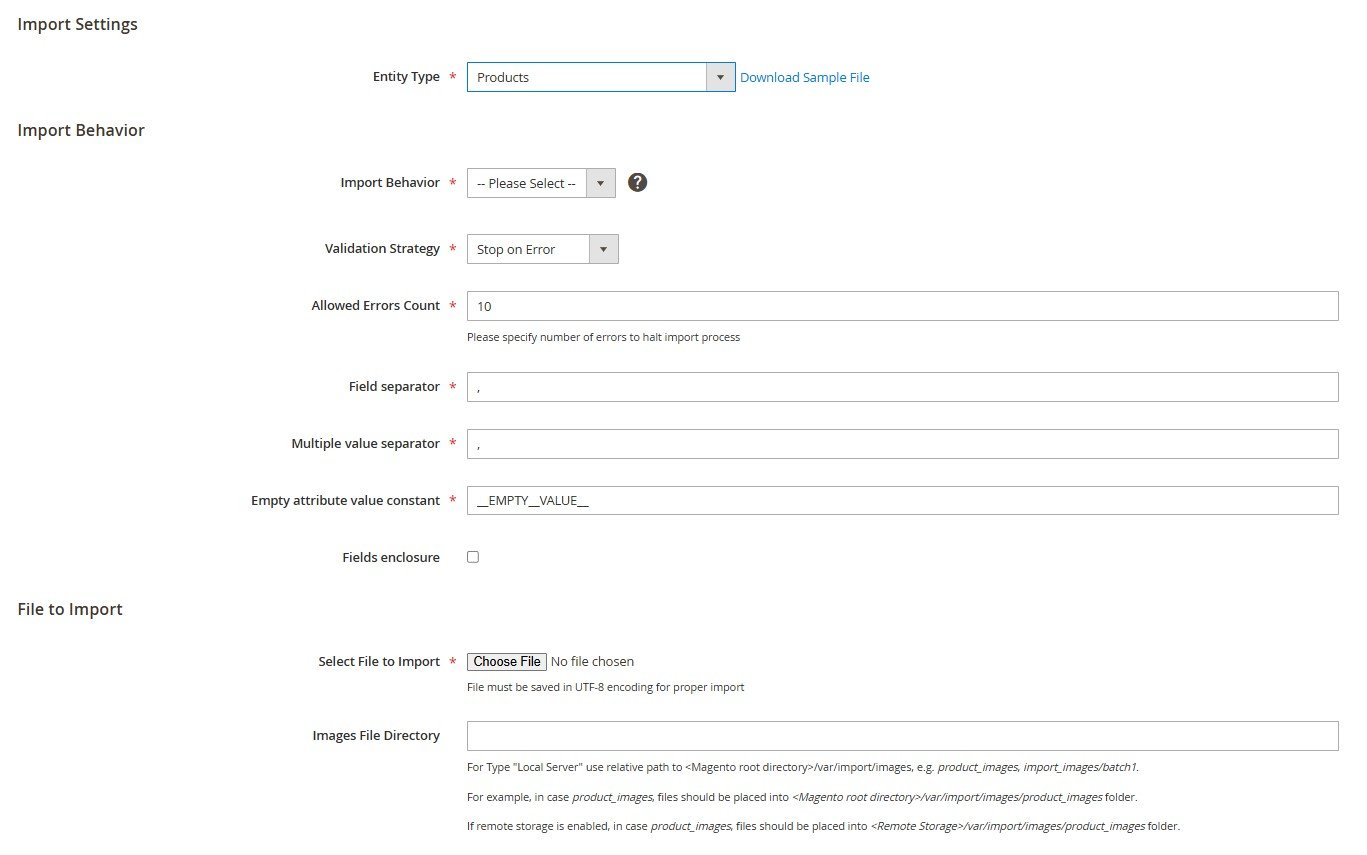Open the Import Behavior help tooltip icon

[x=637, y=183]
